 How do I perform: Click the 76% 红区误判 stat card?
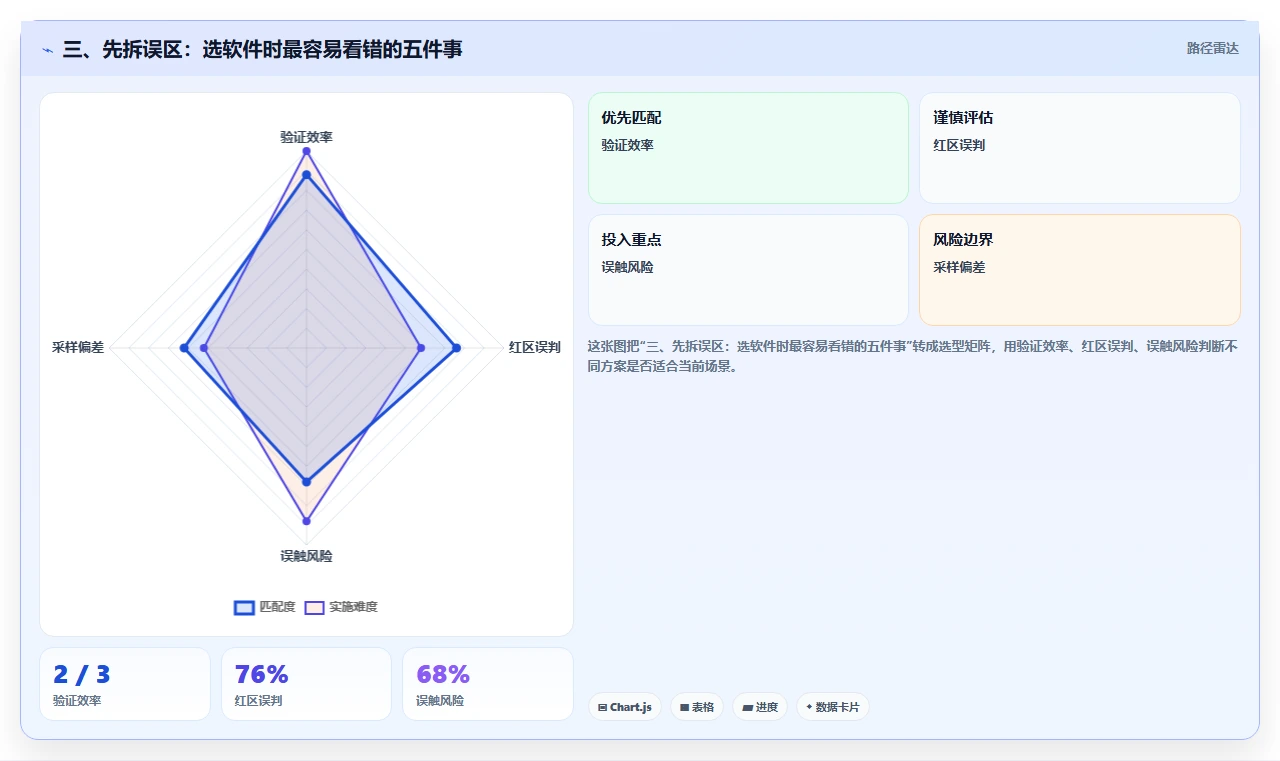pyautogui.click(x=306, y=684)
